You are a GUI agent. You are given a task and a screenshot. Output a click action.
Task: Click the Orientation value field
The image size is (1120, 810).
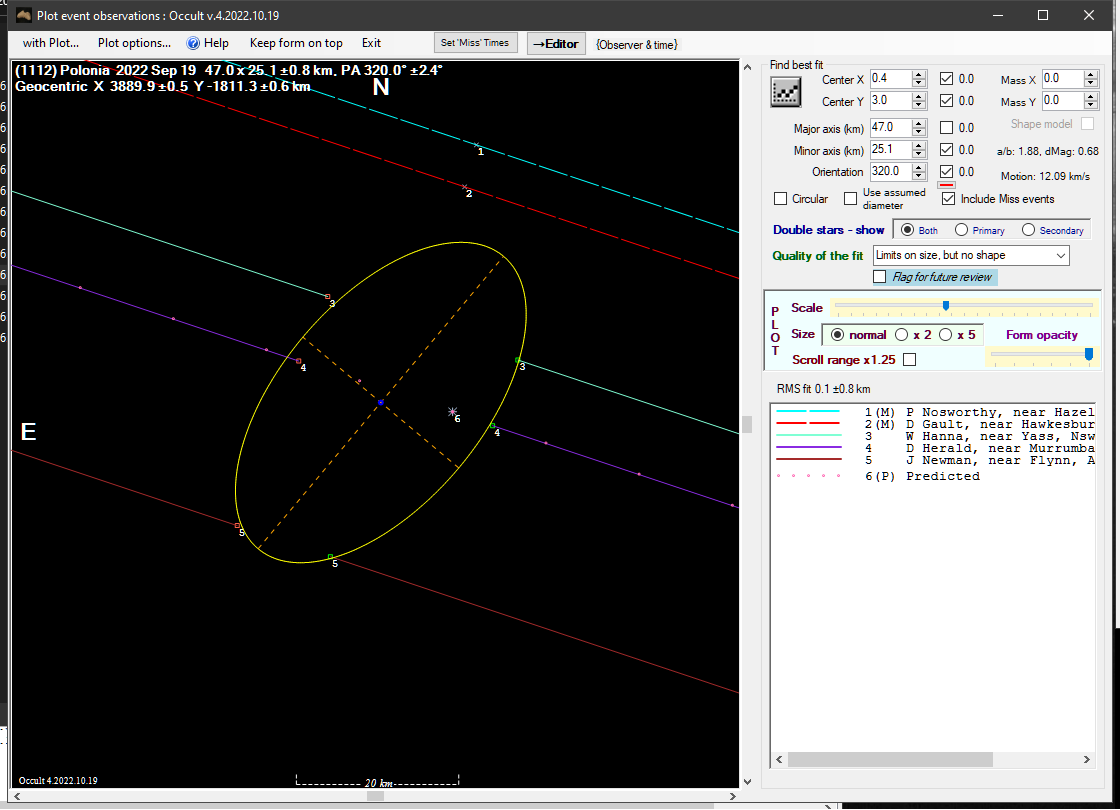(891, 171)
